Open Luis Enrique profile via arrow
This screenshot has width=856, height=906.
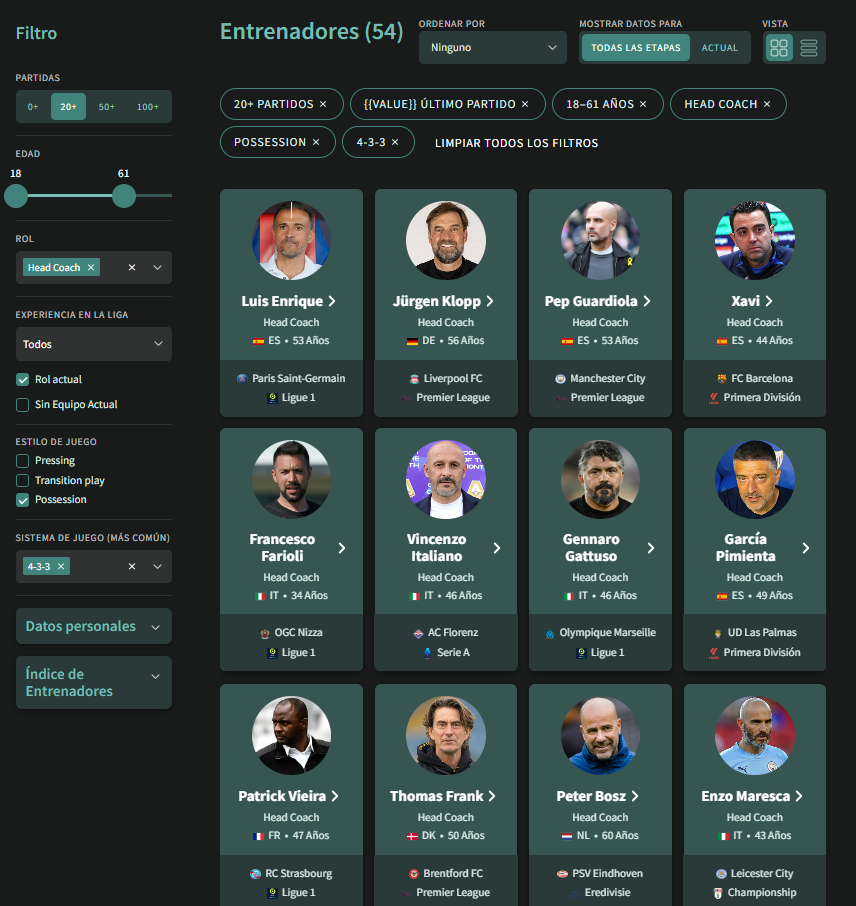332,301
